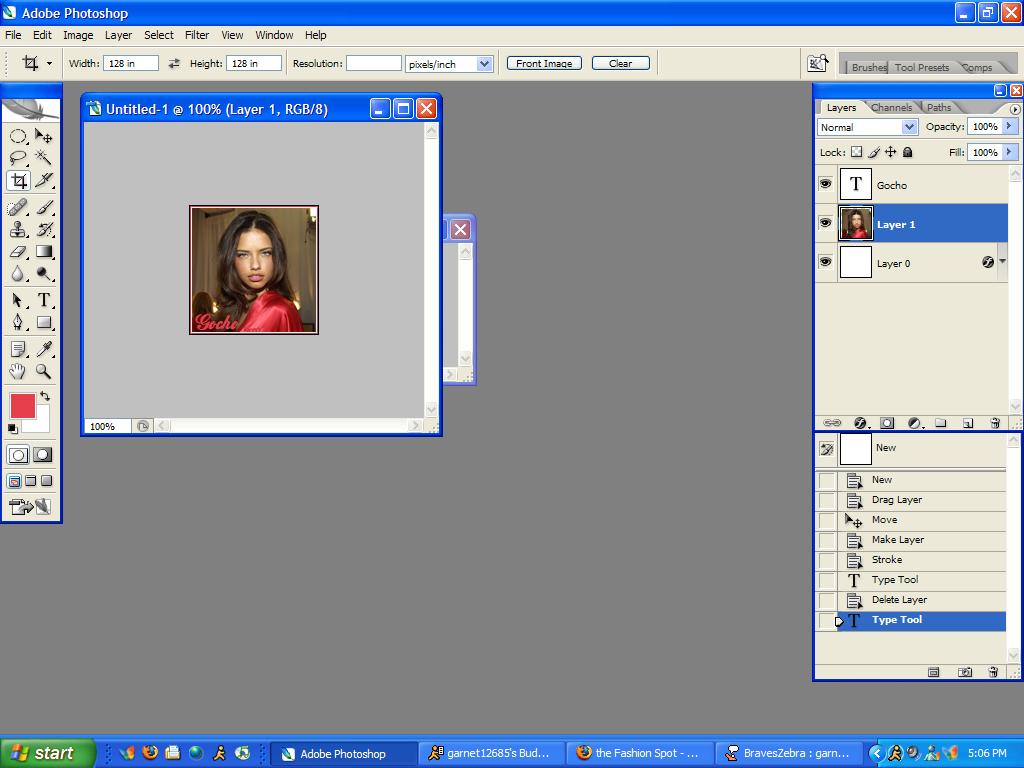This screenshot has height=768, width=1024.
Task: Hide the Gocho text layer
Action: (825, 184)
